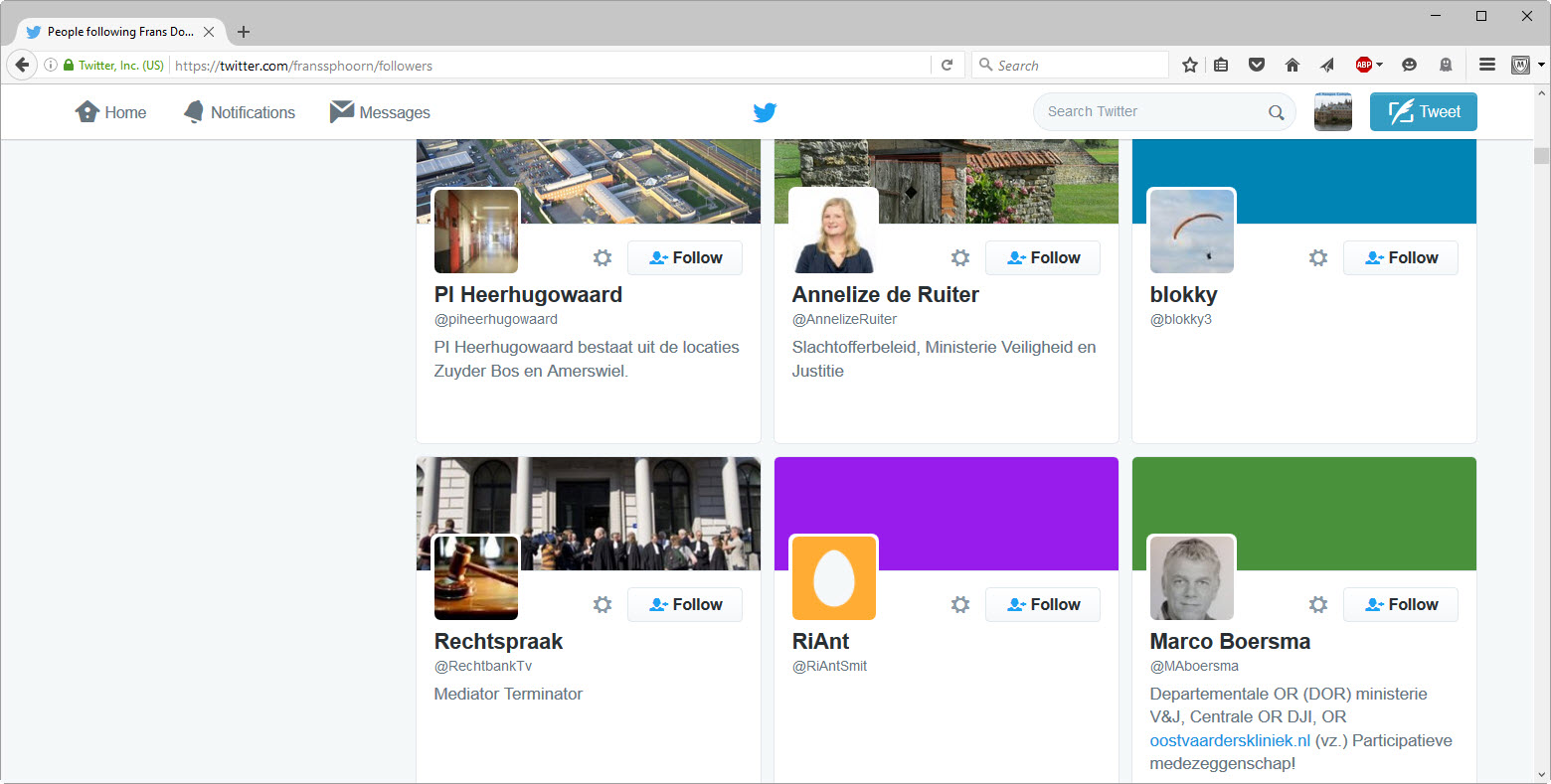Open gear options for Marco Boersma
This screenshot has height=784, width=1551.
[x=1318, y=605]
